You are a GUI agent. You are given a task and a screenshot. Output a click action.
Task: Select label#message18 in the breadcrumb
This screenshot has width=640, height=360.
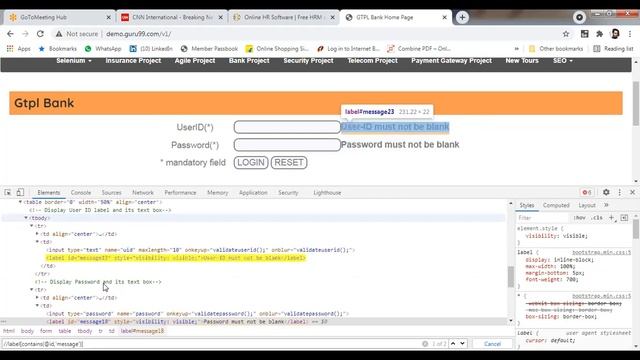(142, 331)
